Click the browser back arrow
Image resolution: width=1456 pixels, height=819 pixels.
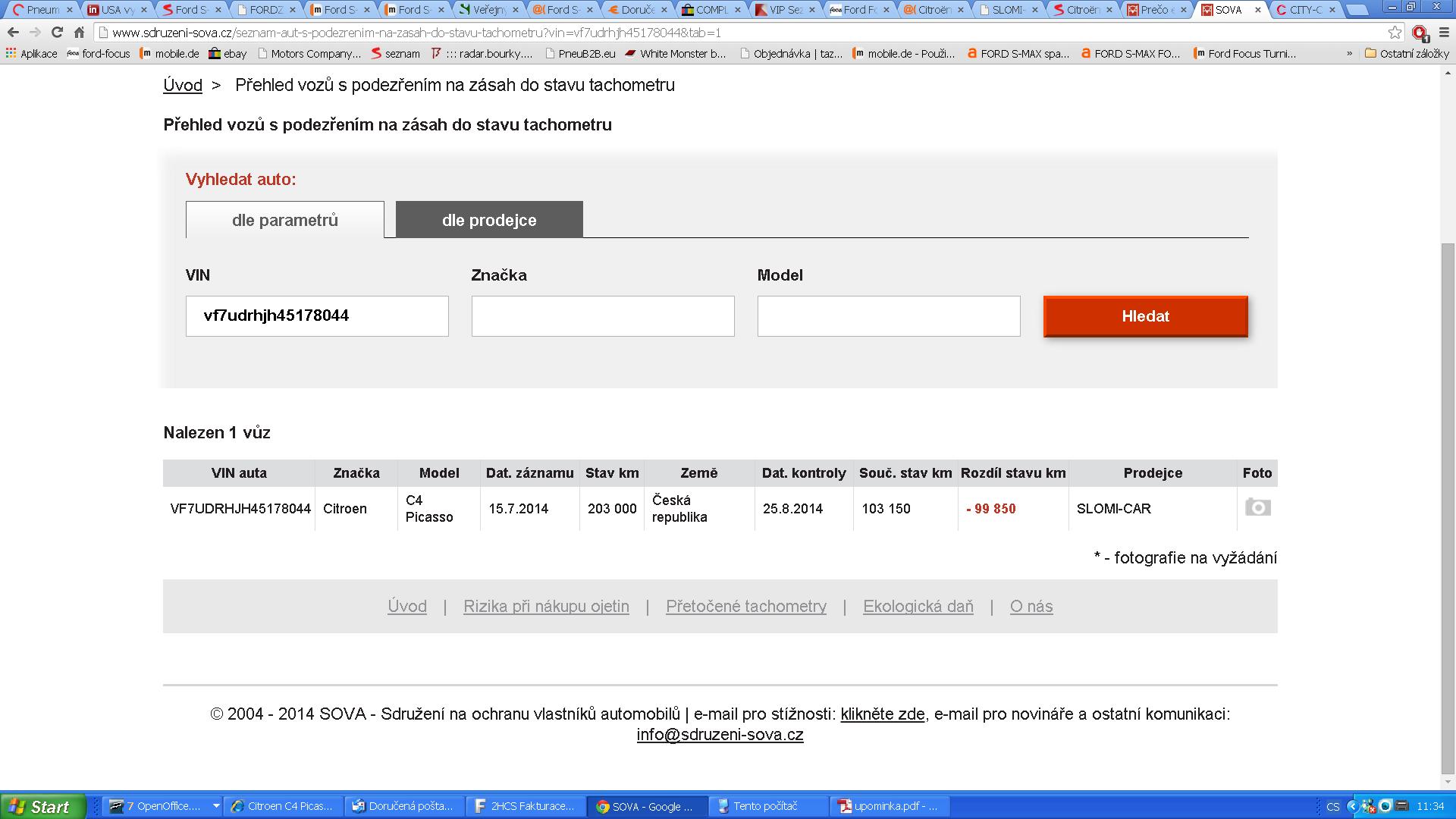pos(13,33)
